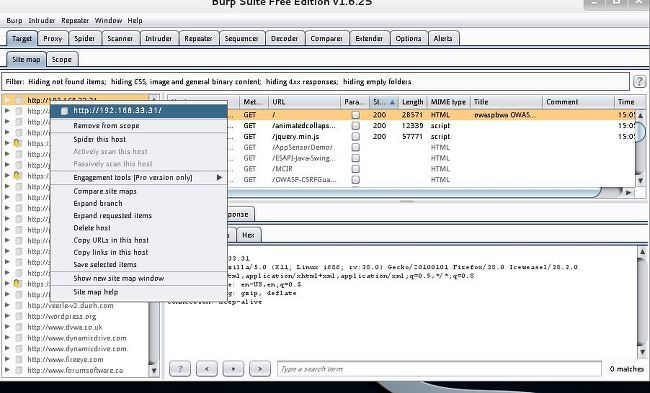Open Site map help entry

(139, 292)
